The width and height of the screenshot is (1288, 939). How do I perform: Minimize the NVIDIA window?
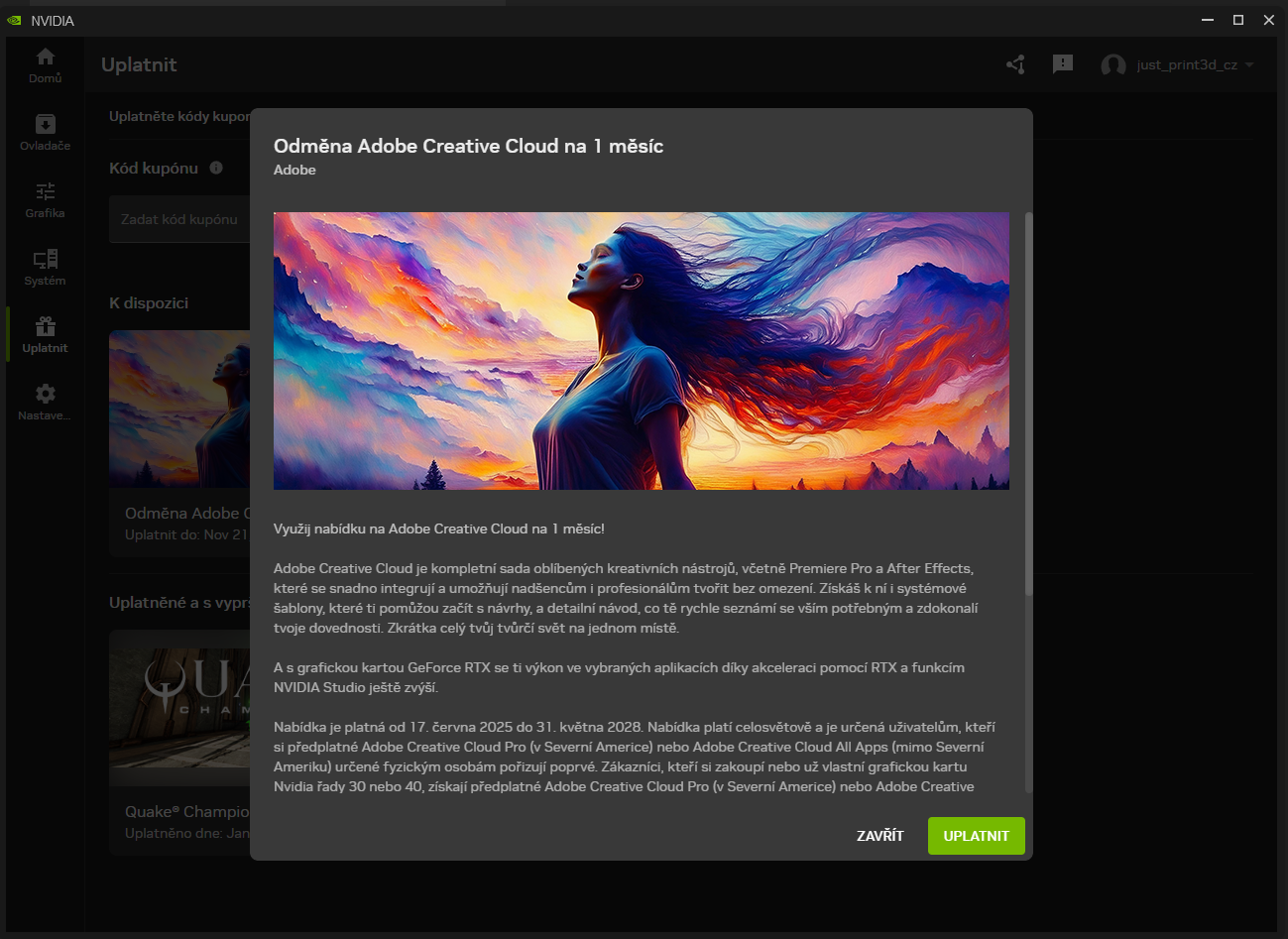pos(1208,20)
